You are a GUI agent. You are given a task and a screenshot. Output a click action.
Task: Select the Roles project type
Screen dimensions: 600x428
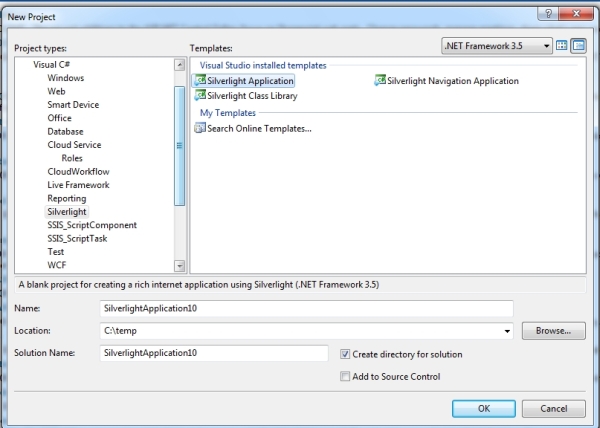coord(72,158)
